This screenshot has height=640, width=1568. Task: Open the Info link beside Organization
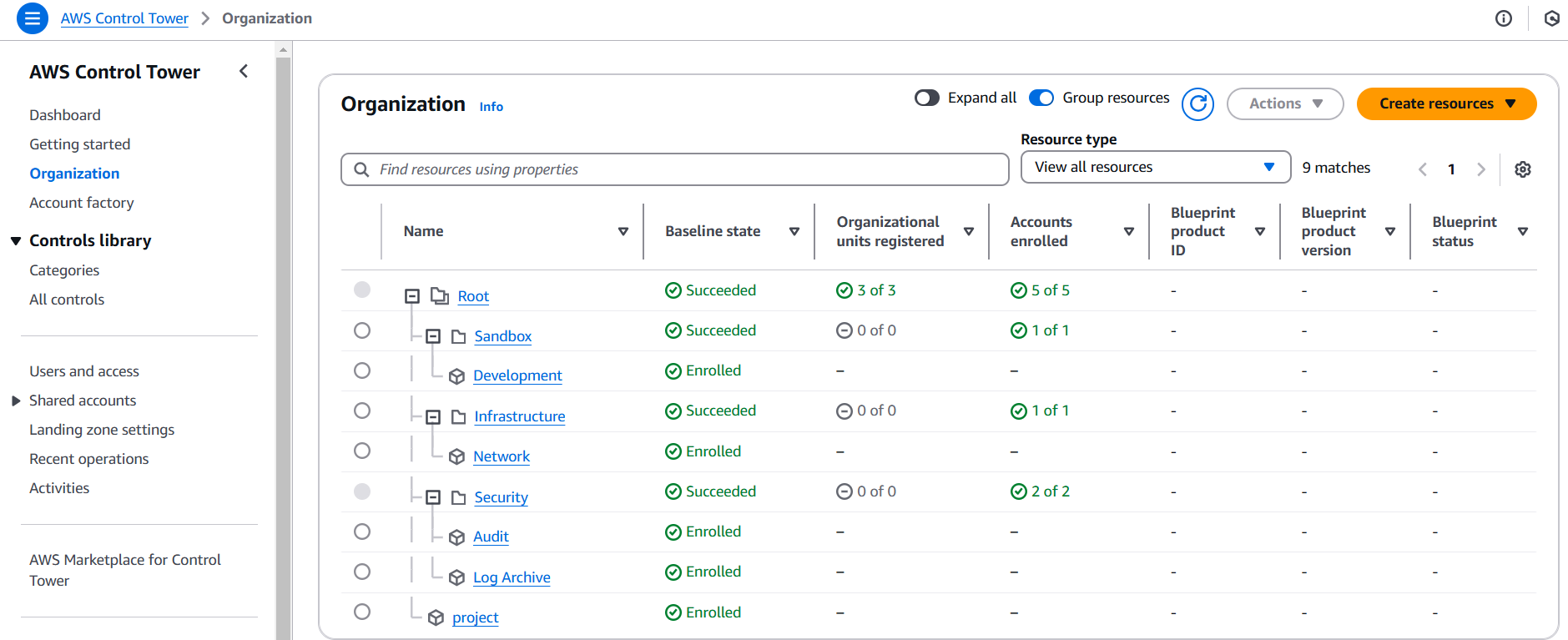point(492,107)
